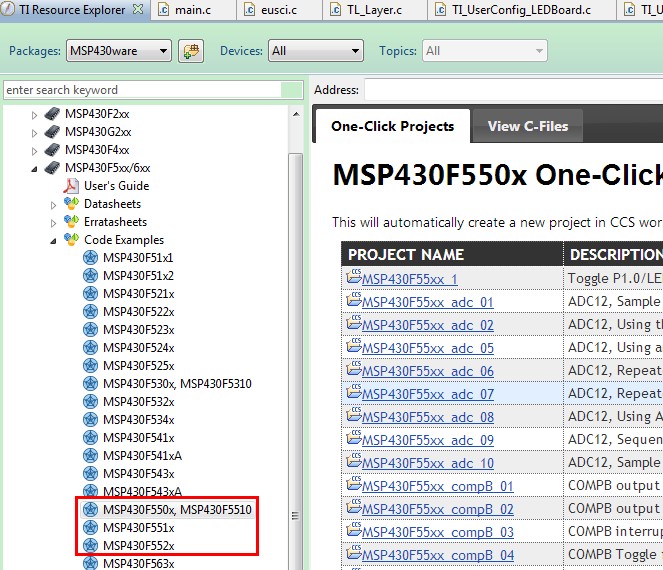
Task: Click the tree panel scroll up arrow
Action: 296,114
